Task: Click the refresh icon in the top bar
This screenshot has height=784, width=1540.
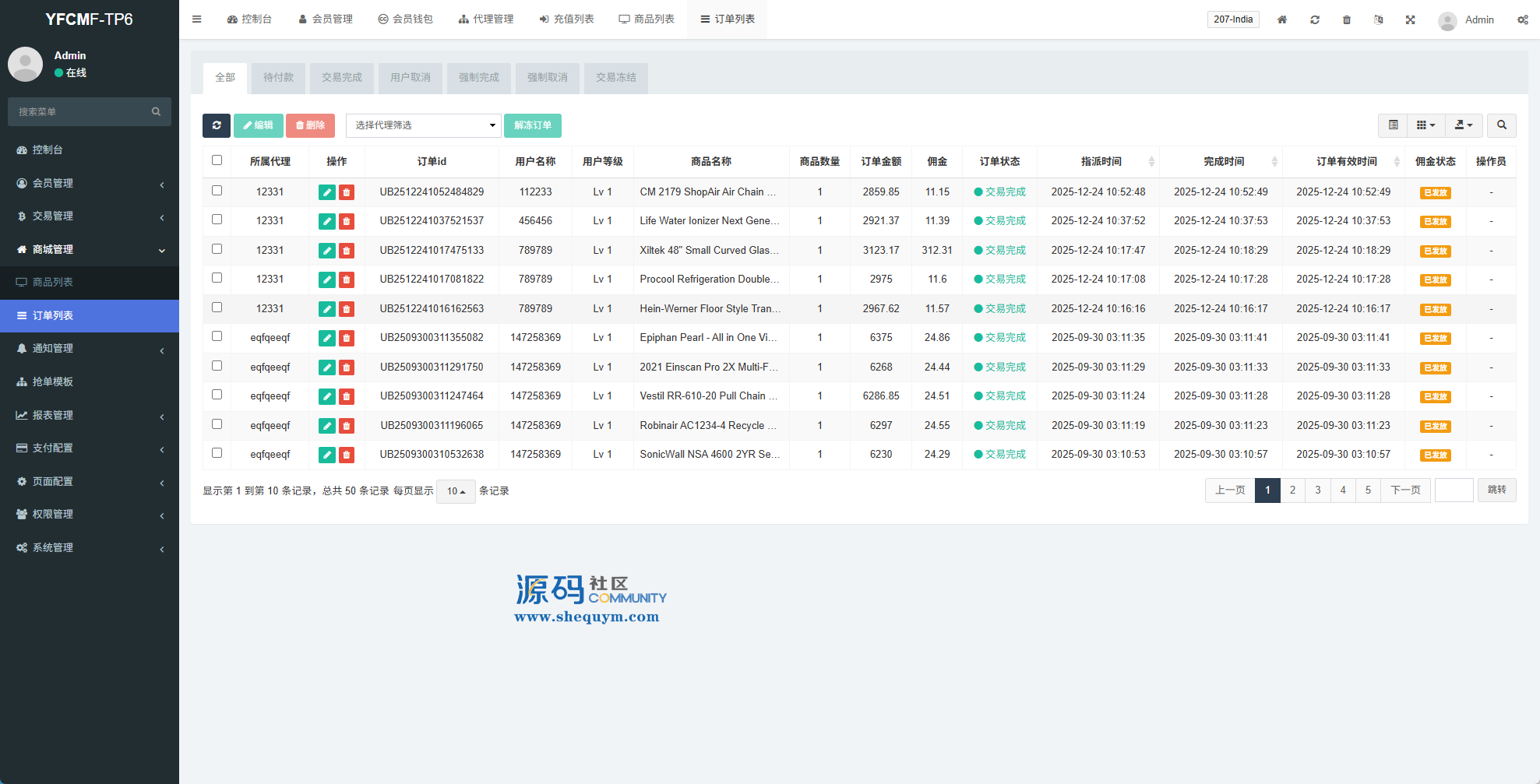Action: pyautogui.click(x=1314, y=19)
